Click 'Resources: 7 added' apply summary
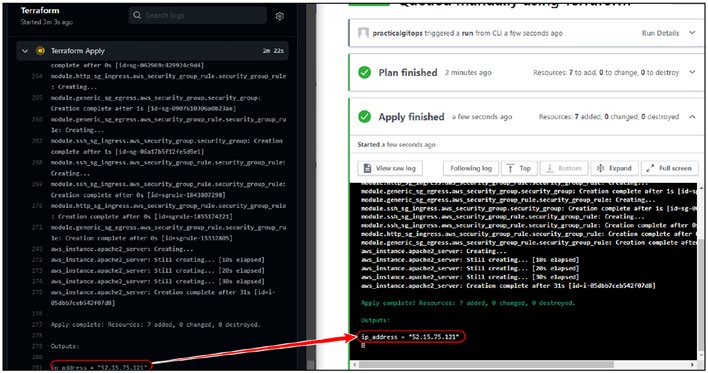This screenshot has height=373, width=708. [x=609, y=117]
